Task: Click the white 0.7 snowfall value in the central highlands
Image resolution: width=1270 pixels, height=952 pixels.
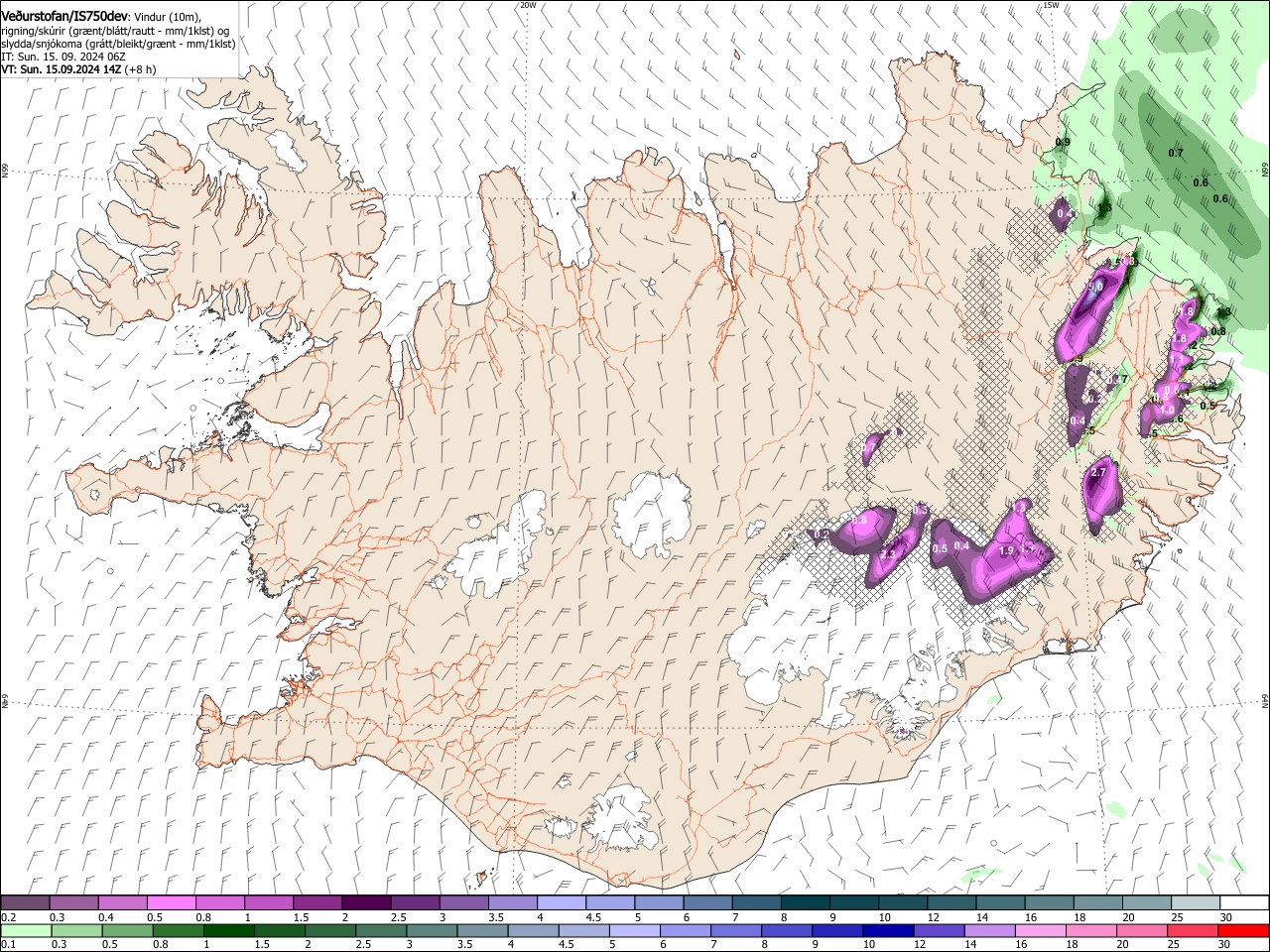Action: (868, 448)
